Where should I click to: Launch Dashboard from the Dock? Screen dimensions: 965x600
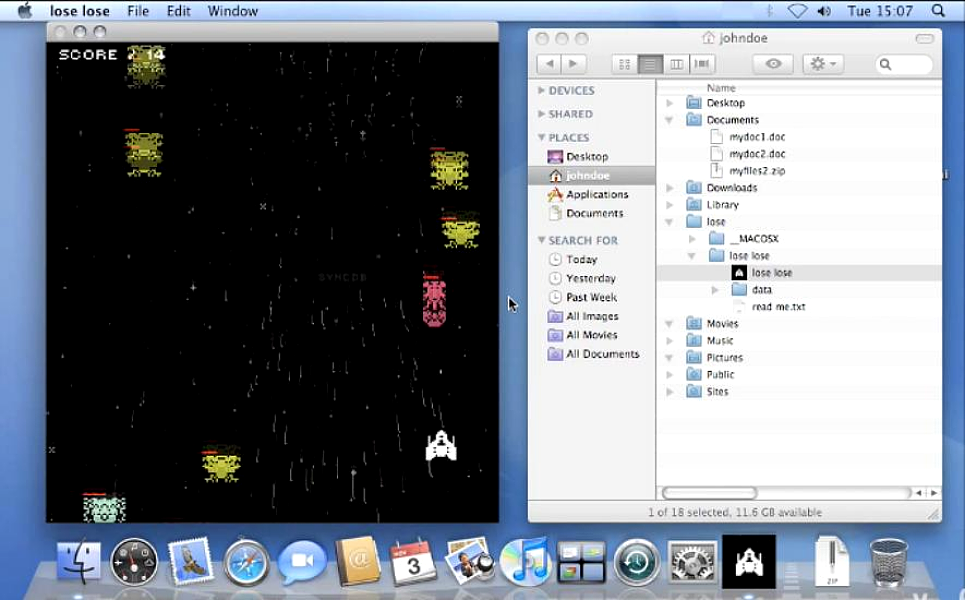pos(134,561)
